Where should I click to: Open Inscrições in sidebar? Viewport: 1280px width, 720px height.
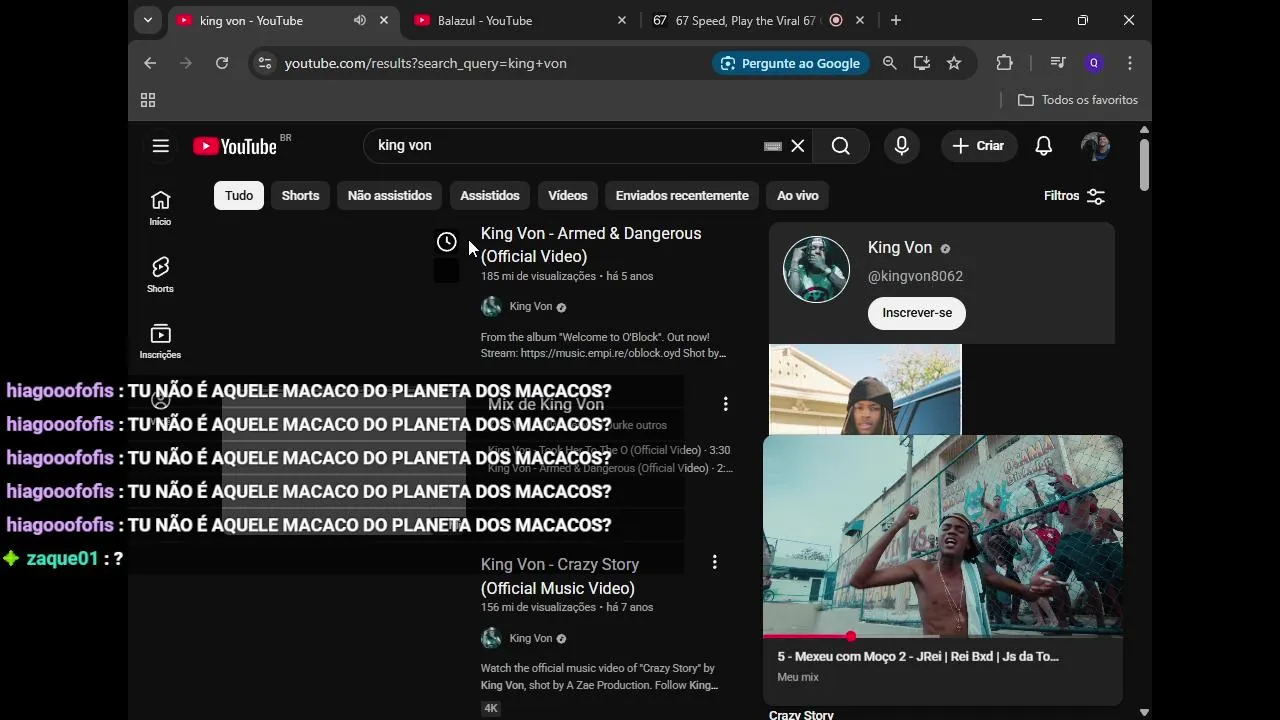point(160,341)
